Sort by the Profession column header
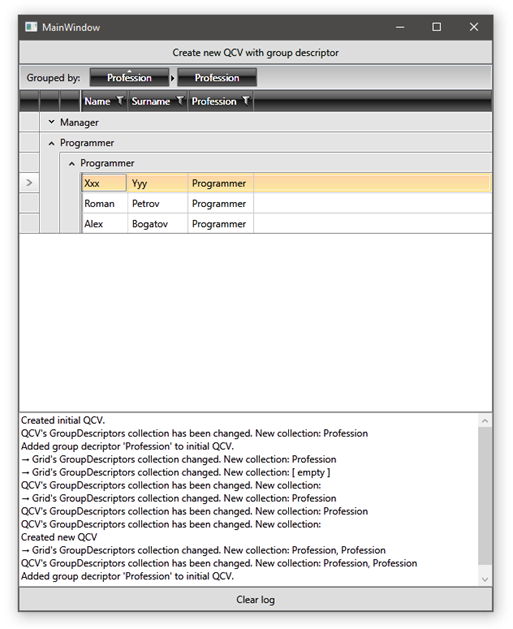Screen dimensions: 513x629 click(214, 101)
